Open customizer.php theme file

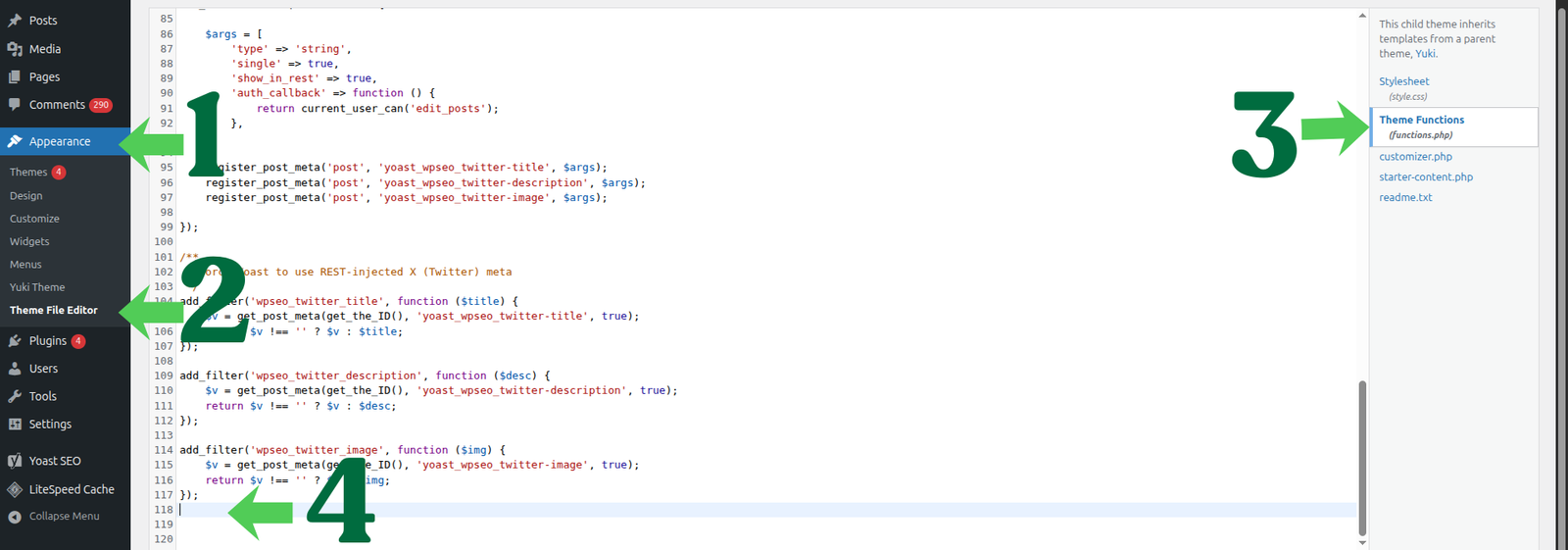coord(1415,157)
